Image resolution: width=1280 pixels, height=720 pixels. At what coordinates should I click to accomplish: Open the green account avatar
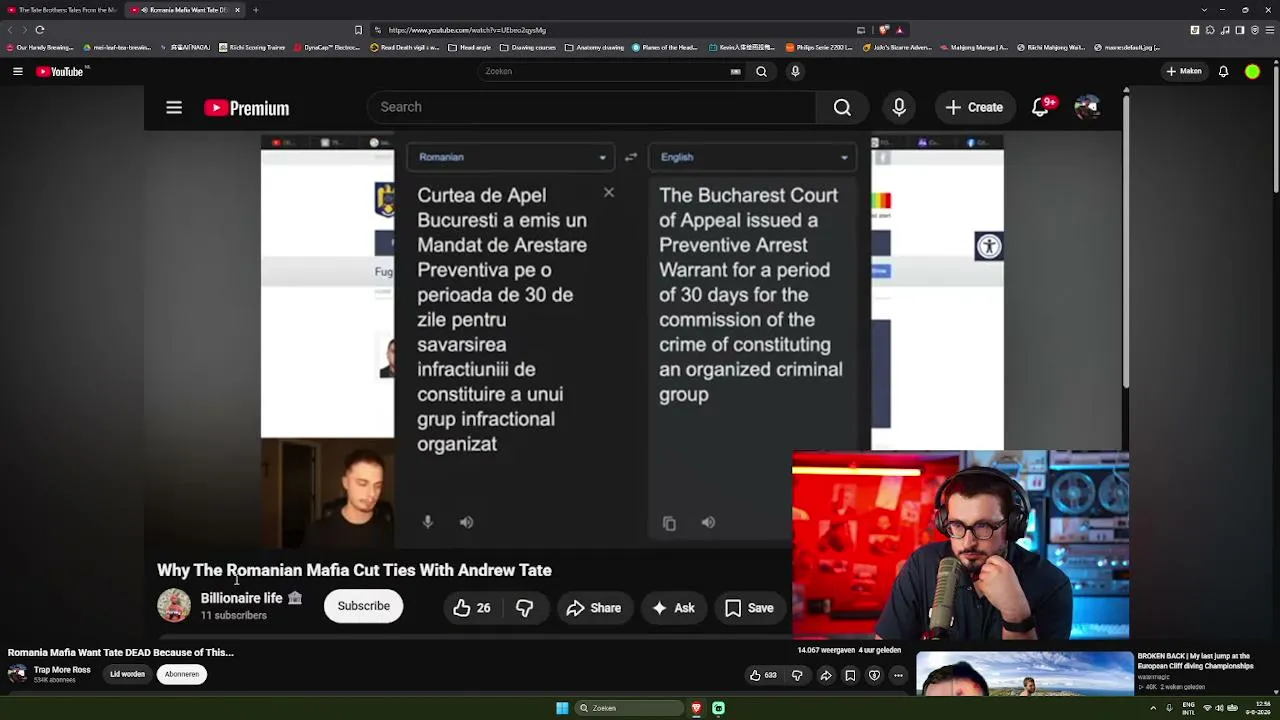pyautogui.click(x=1252, y=71)
